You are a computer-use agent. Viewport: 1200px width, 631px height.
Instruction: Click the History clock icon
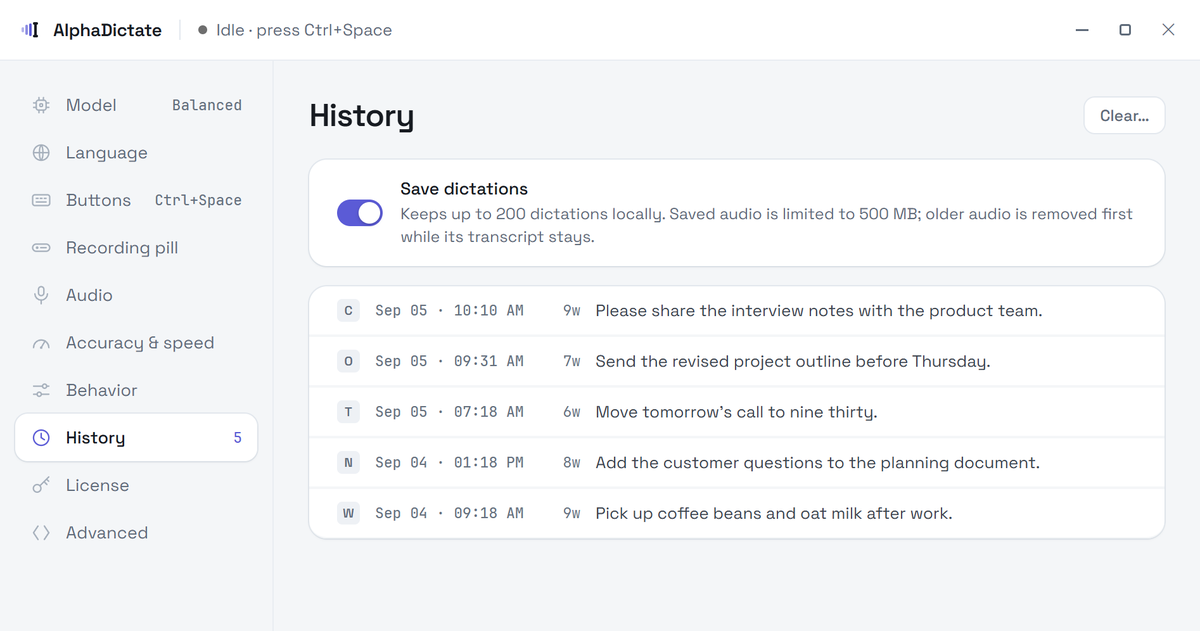tap(41, 438)
